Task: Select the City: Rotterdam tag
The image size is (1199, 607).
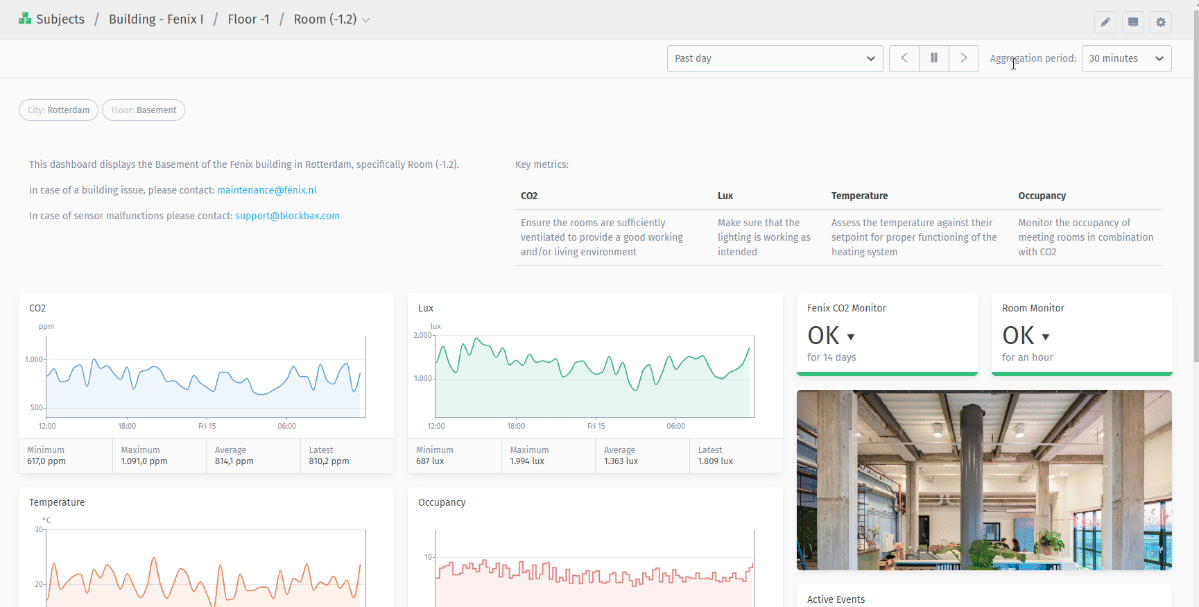Action: [x=59, y=110]
